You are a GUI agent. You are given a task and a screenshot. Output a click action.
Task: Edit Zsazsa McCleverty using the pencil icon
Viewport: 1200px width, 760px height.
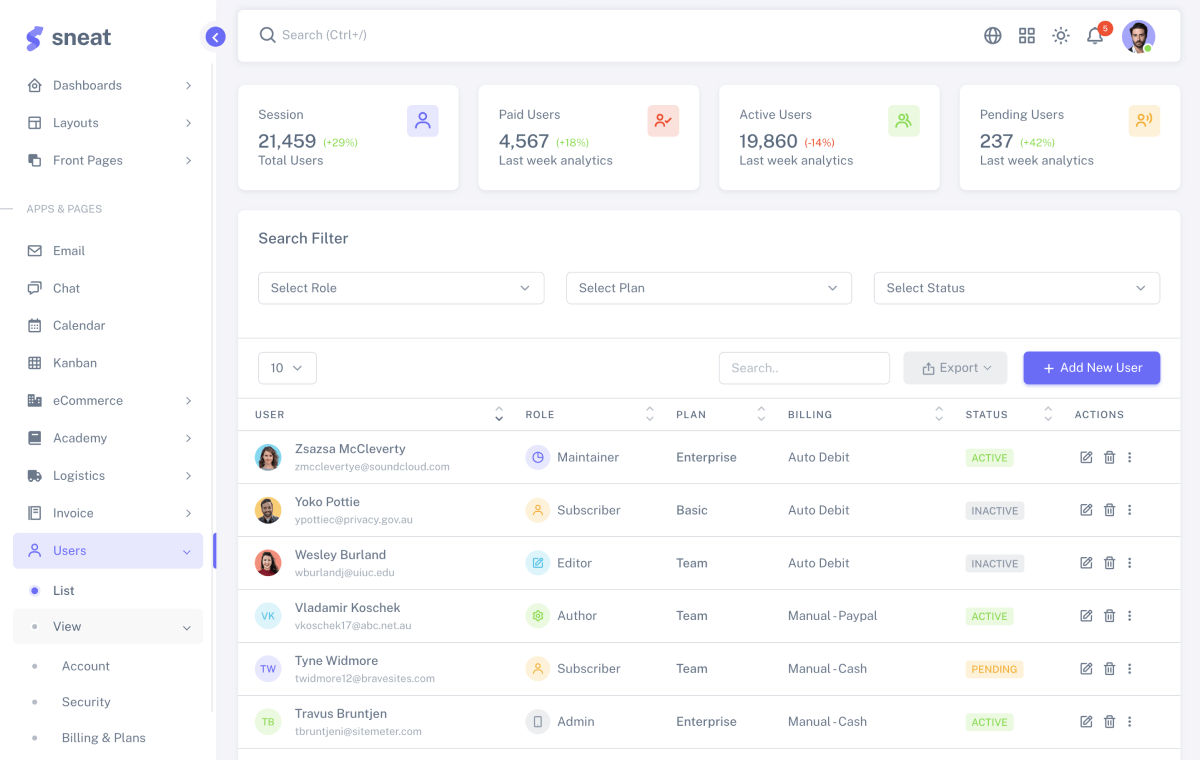coord(1086,457)
